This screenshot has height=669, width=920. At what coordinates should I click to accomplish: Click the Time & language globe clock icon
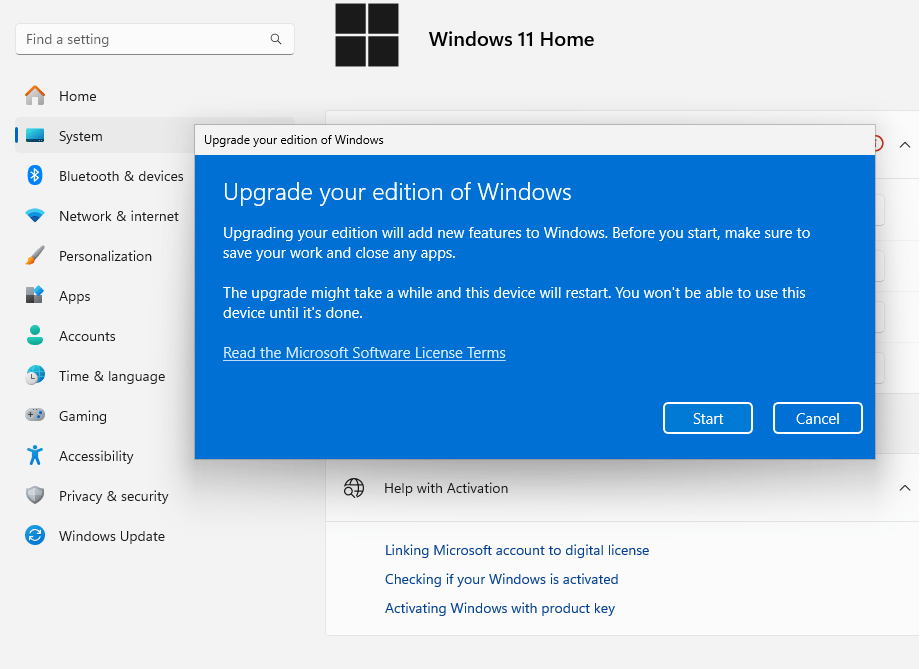point(35,375)
